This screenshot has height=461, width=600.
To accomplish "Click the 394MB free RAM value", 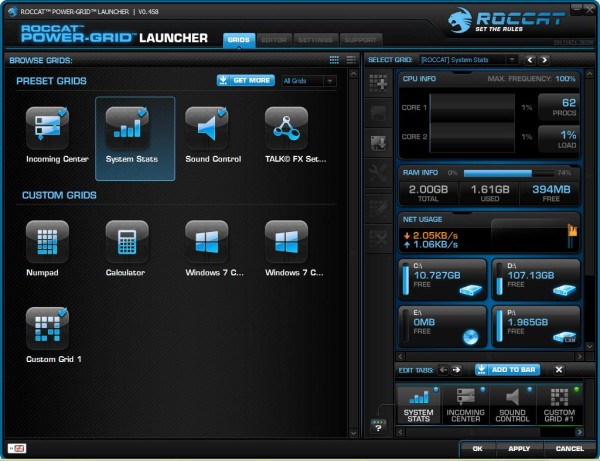I will tap(551, 189).
